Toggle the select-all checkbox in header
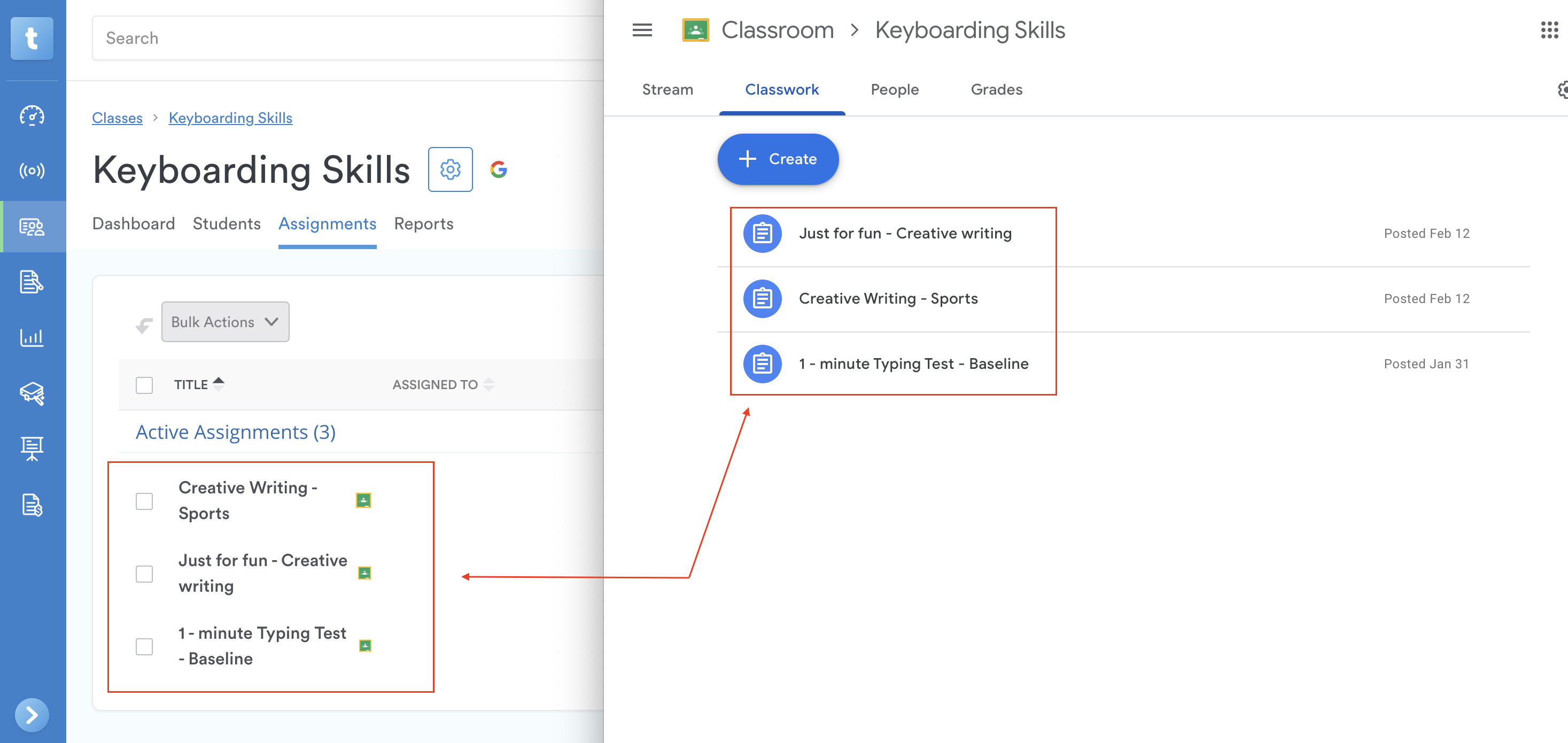The width and height of the screenshot is (1568, 743). tap(144, 385)
